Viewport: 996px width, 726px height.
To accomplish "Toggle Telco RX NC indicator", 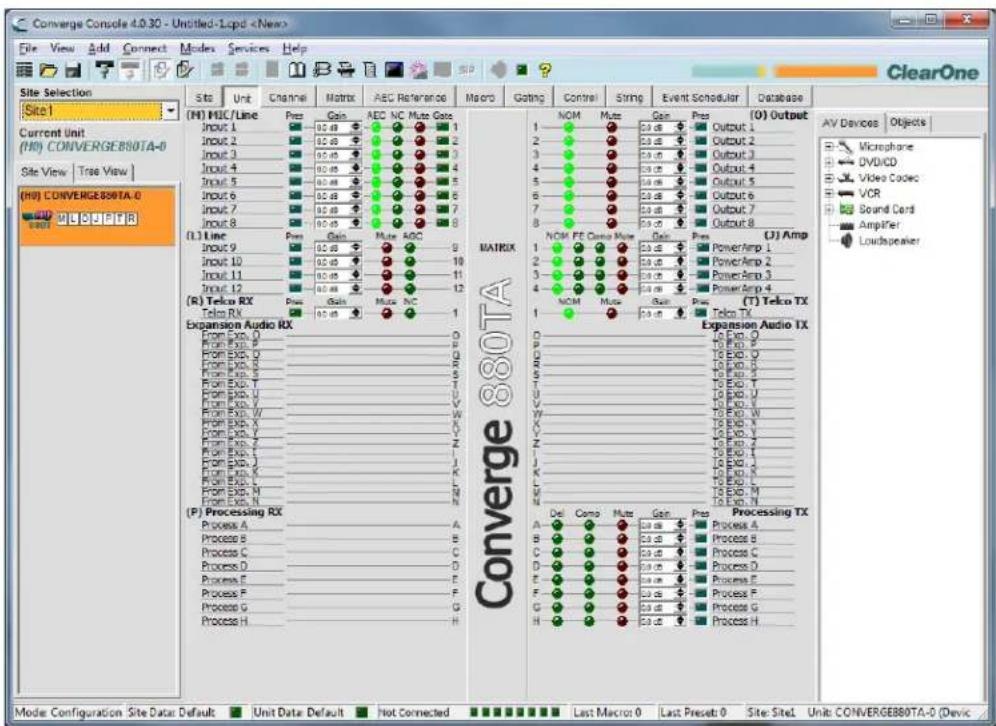I will (410, 313).
